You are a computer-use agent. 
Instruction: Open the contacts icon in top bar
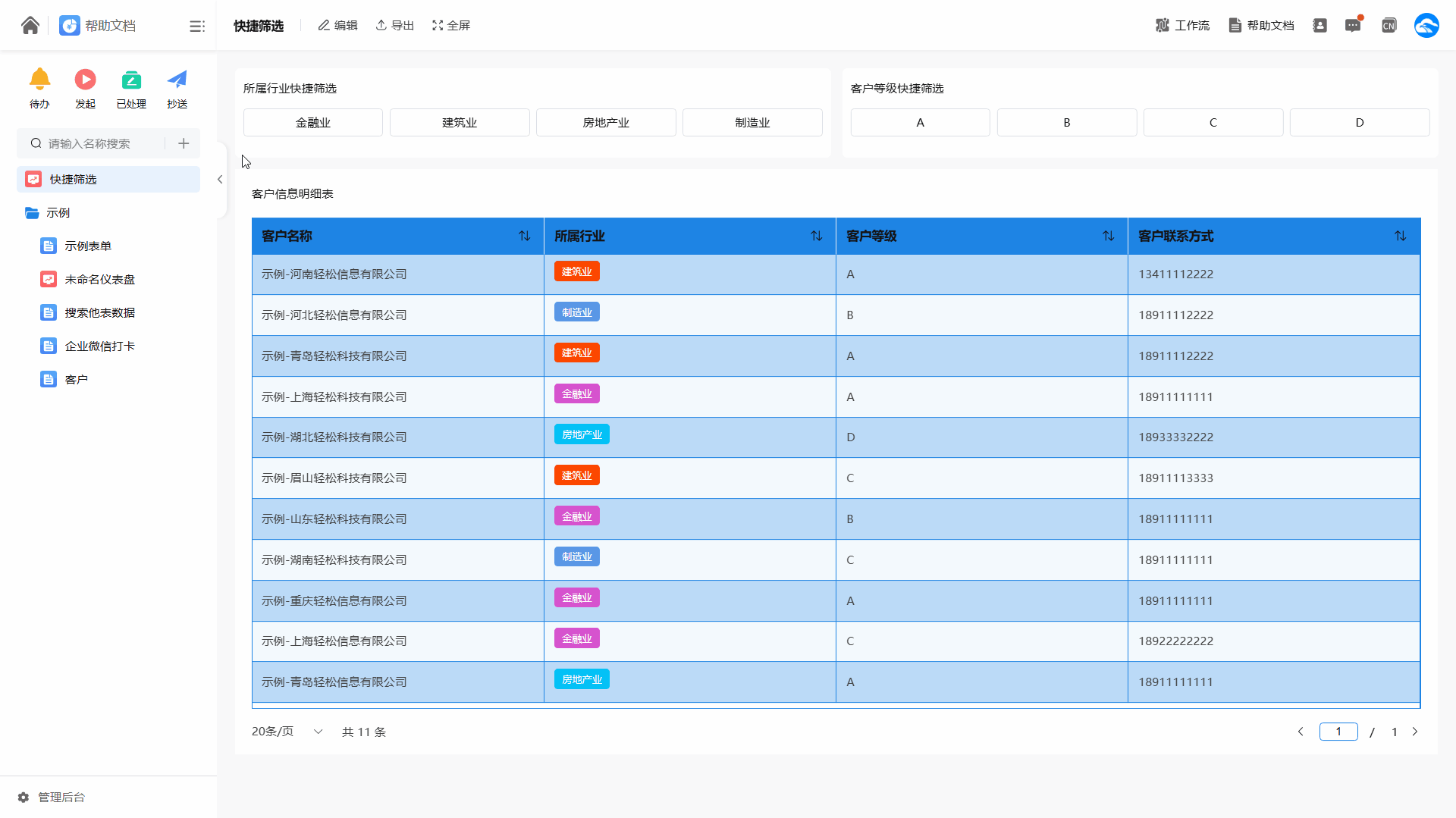1319,26
